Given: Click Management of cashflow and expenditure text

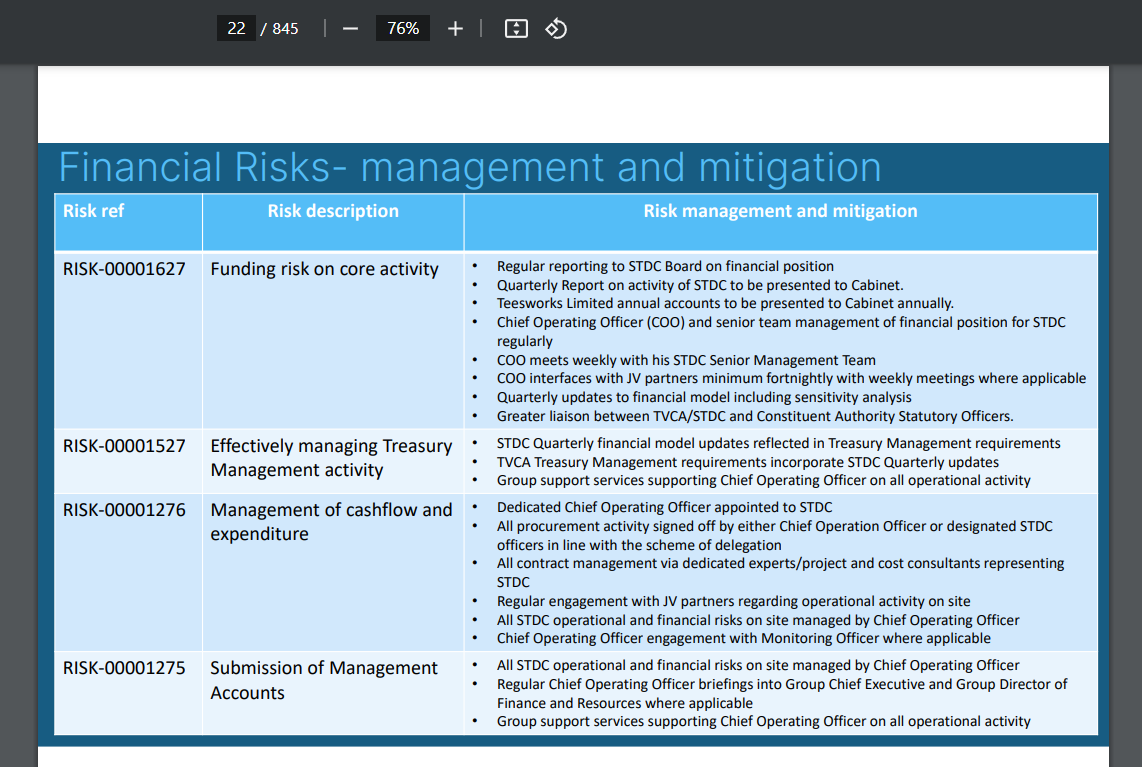Looking at the screenshot, I should tap(331, 522).
